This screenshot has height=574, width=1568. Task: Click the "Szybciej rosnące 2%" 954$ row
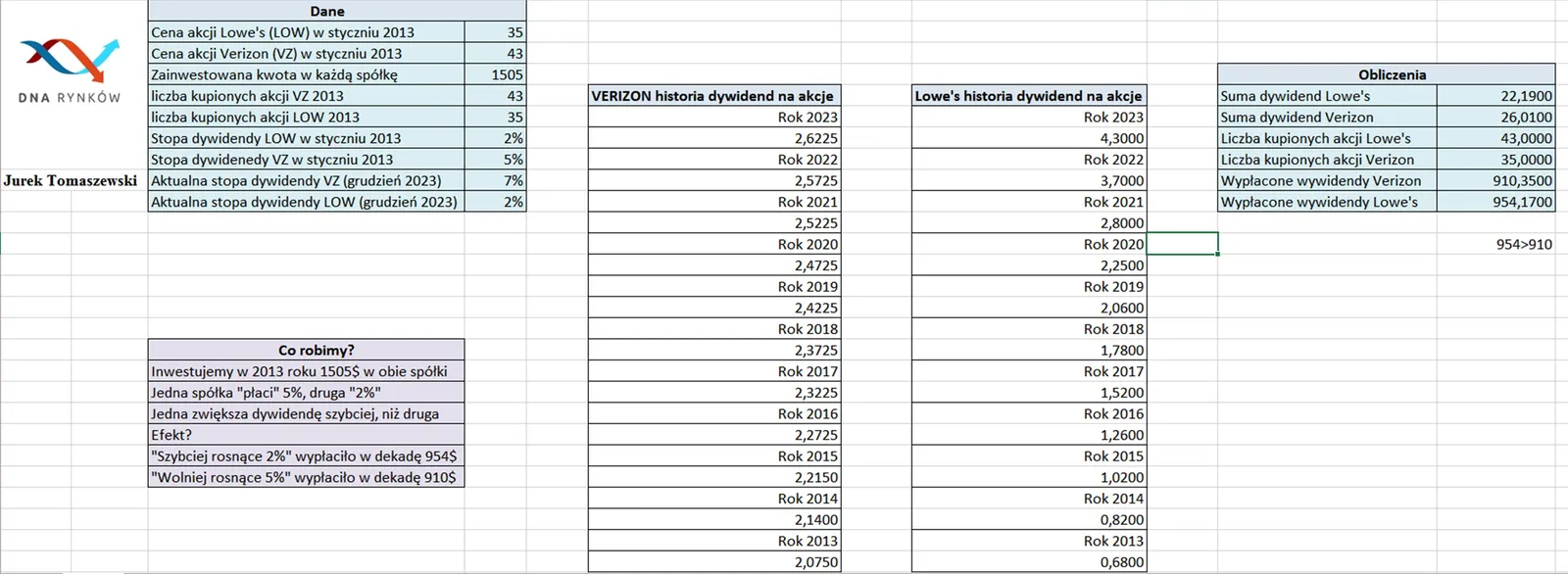click(x=307, y=456)
